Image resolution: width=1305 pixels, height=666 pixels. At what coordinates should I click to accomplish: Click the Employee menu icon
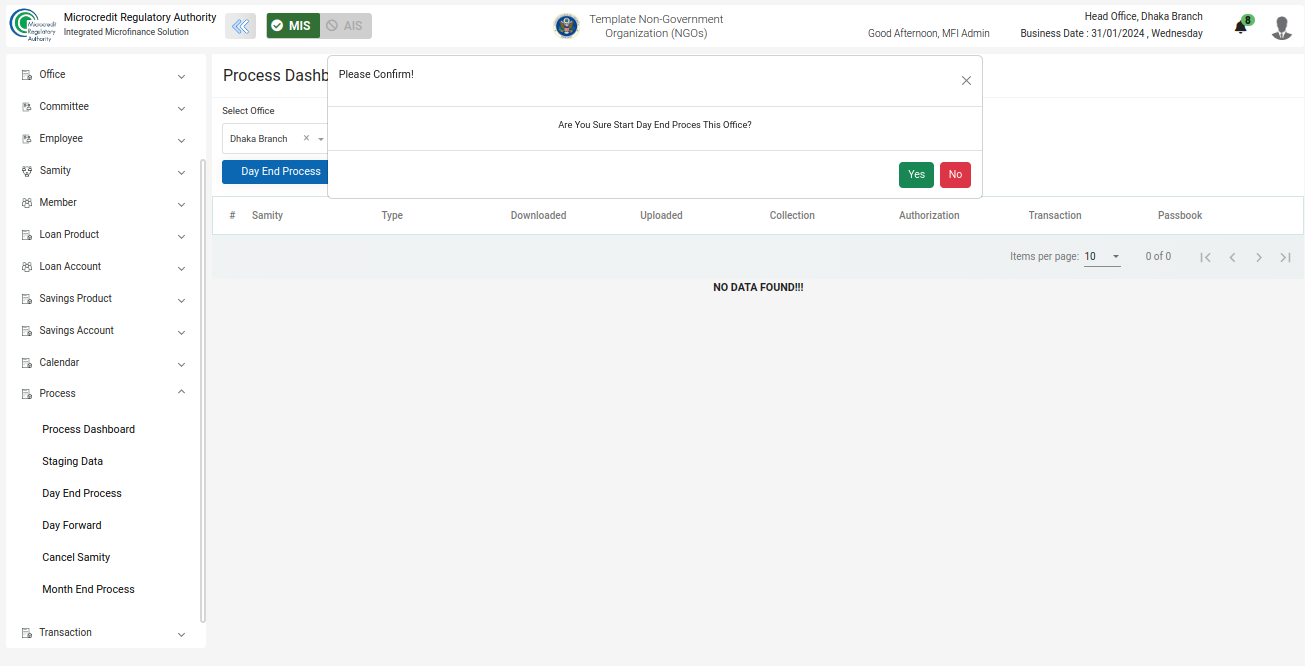pos(27,139)
